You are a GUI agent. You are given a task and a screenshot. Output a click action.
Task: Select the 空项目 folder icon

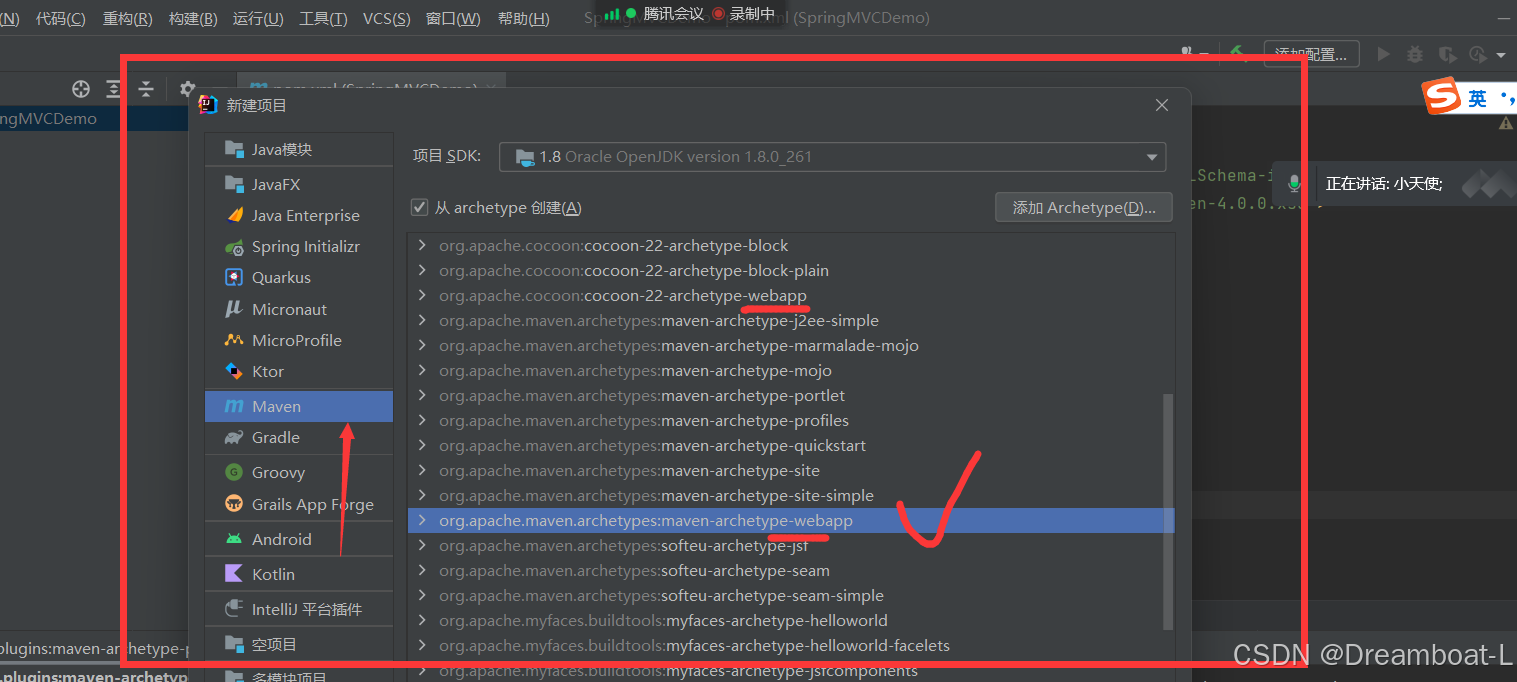click(x=234, y=644)
